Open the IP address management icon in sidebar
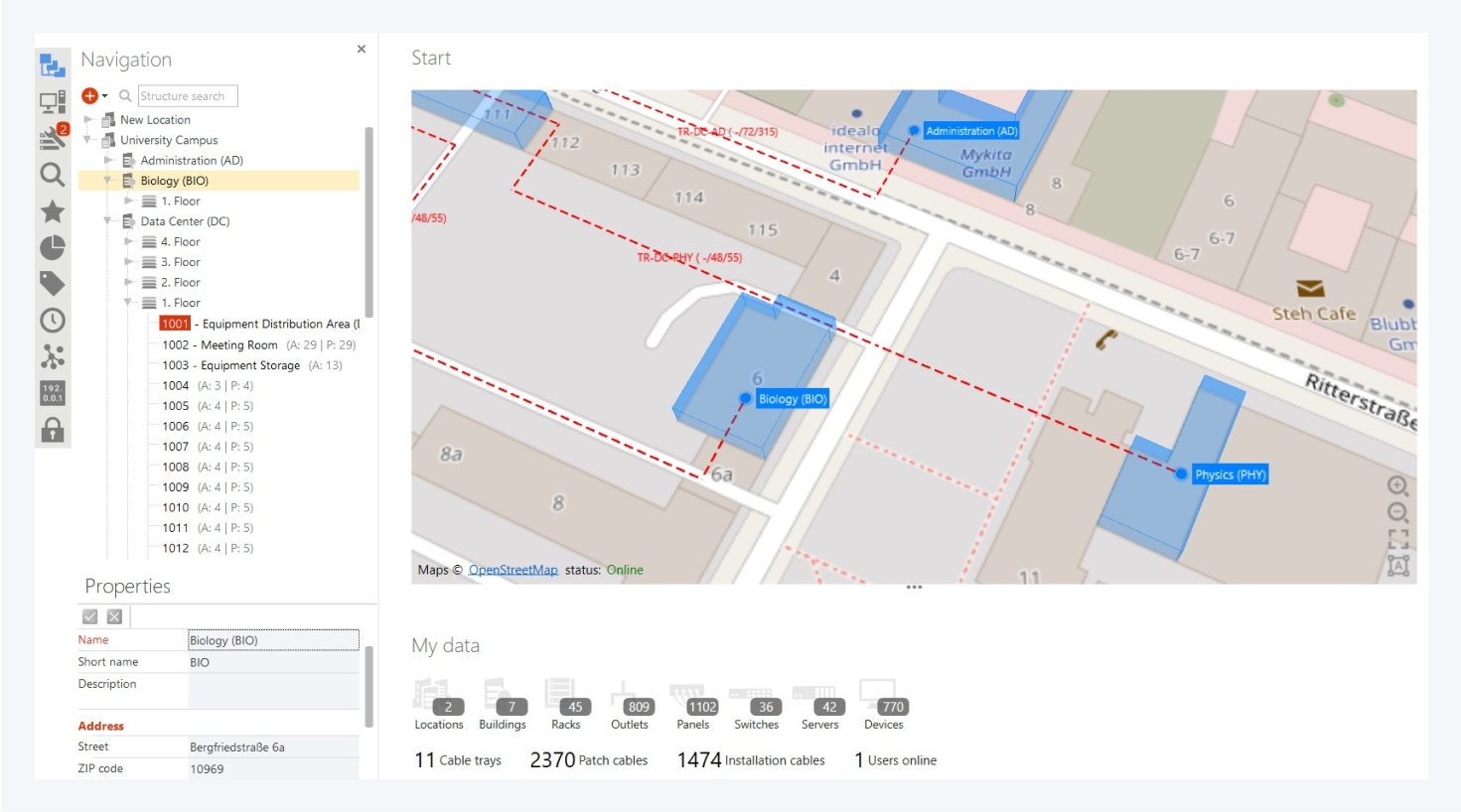The image size is (1461, 812). point(53,393)
